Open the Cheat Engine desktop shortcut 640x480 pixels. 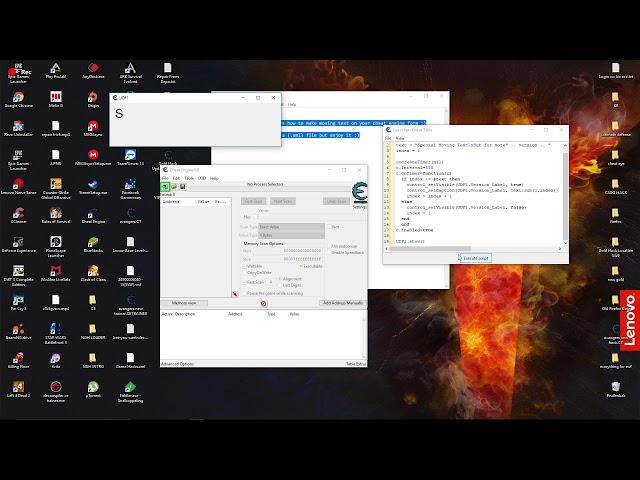click(x=93, y=216)
